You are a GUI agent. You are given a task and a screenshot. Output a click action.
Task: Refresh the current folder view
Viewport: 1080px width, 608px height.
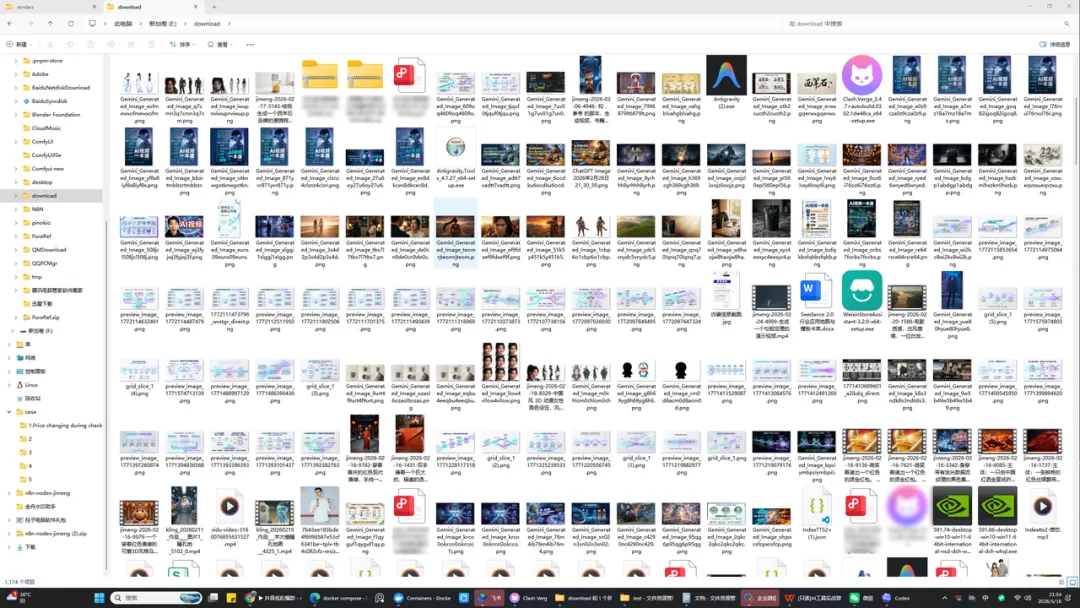[x=71, y=23]
